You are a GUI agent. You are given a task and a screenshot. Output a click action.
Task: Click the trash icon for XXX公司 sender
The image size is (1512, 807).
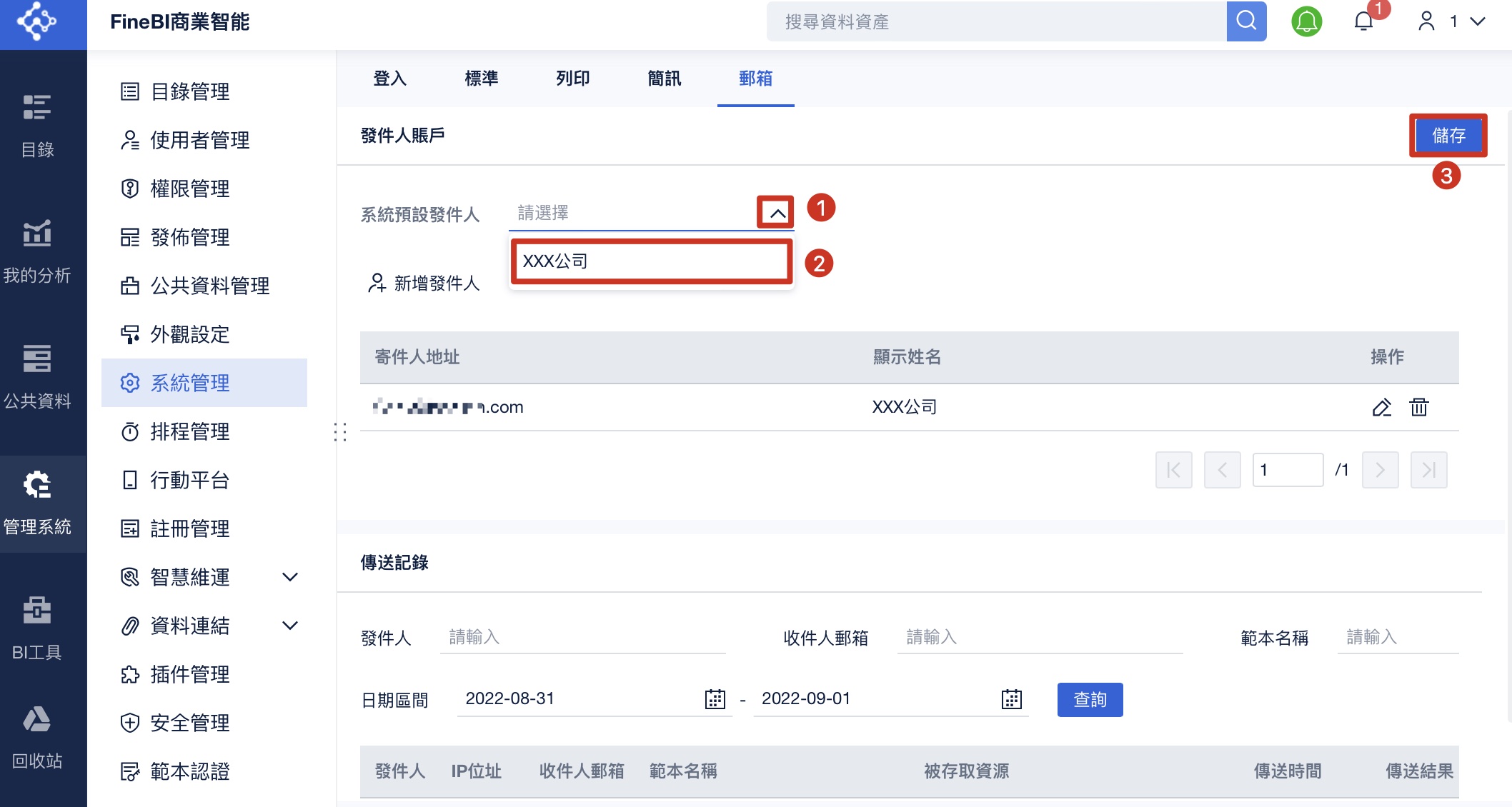[1418, 407]
